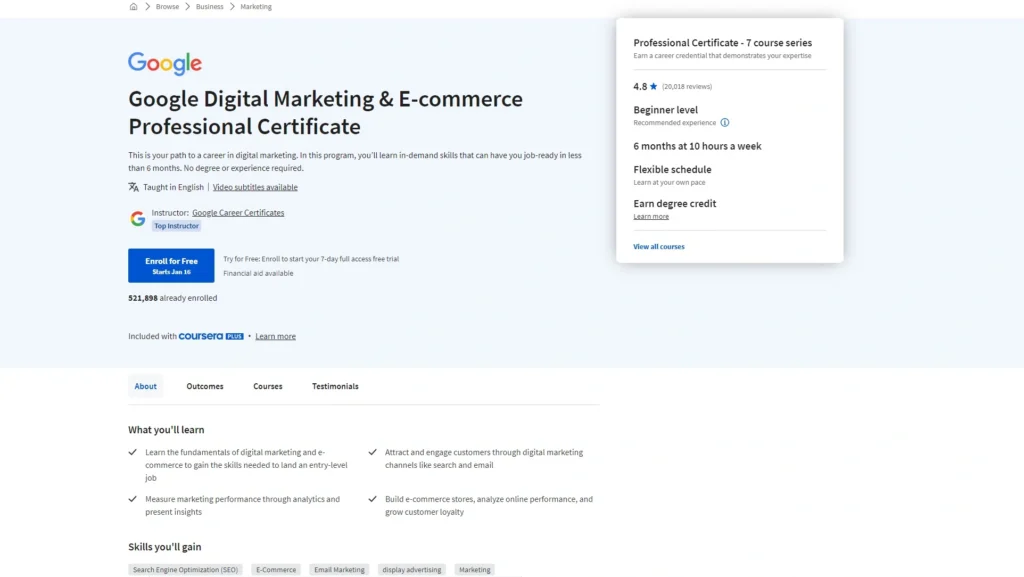Click the display advertising skill tag
Image resolution: width=1024 pixels, height=577 pixels.
click(412, 570)
